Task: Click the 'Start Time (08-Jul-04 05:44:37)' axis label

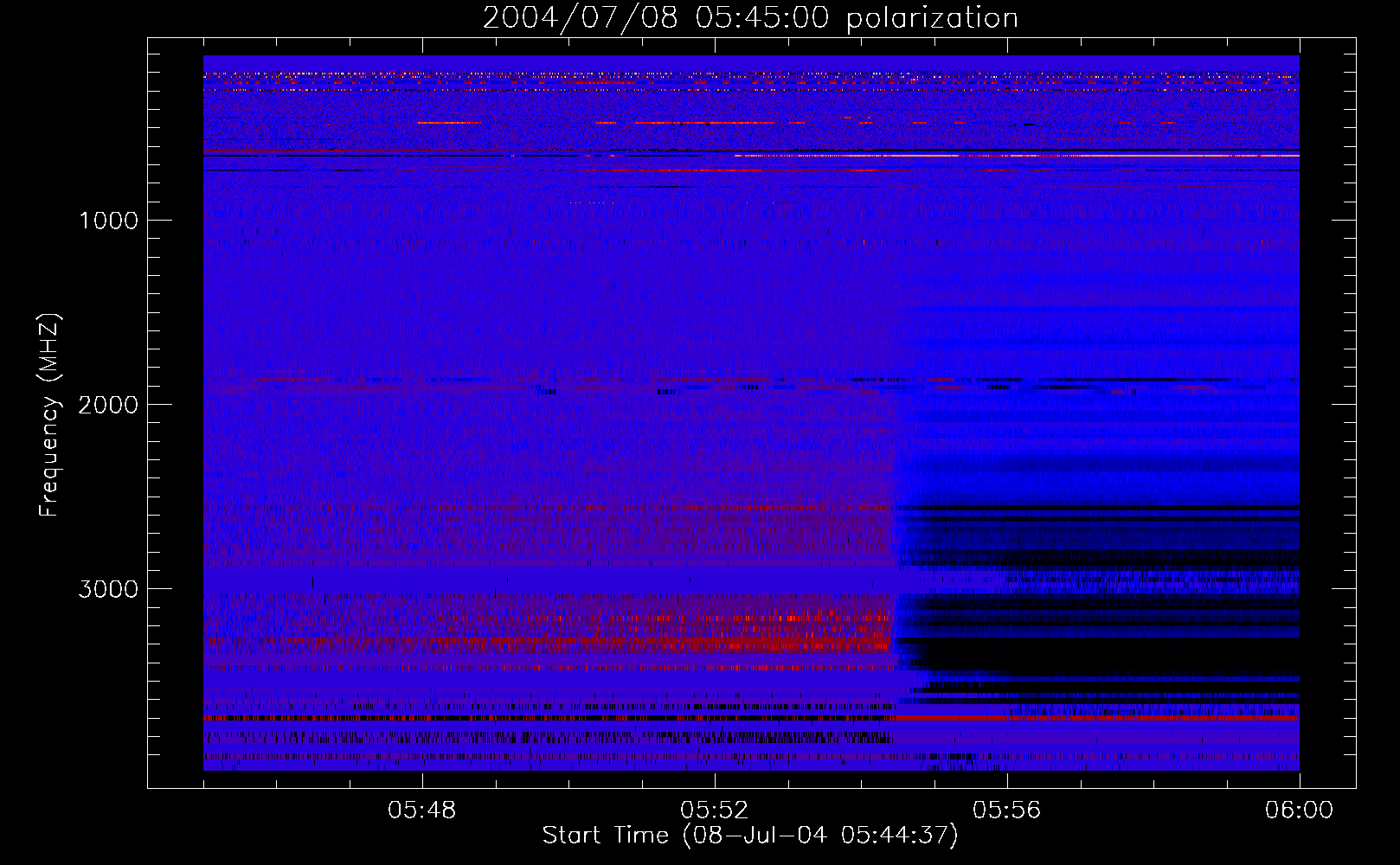Action: (x=750, y=836)
